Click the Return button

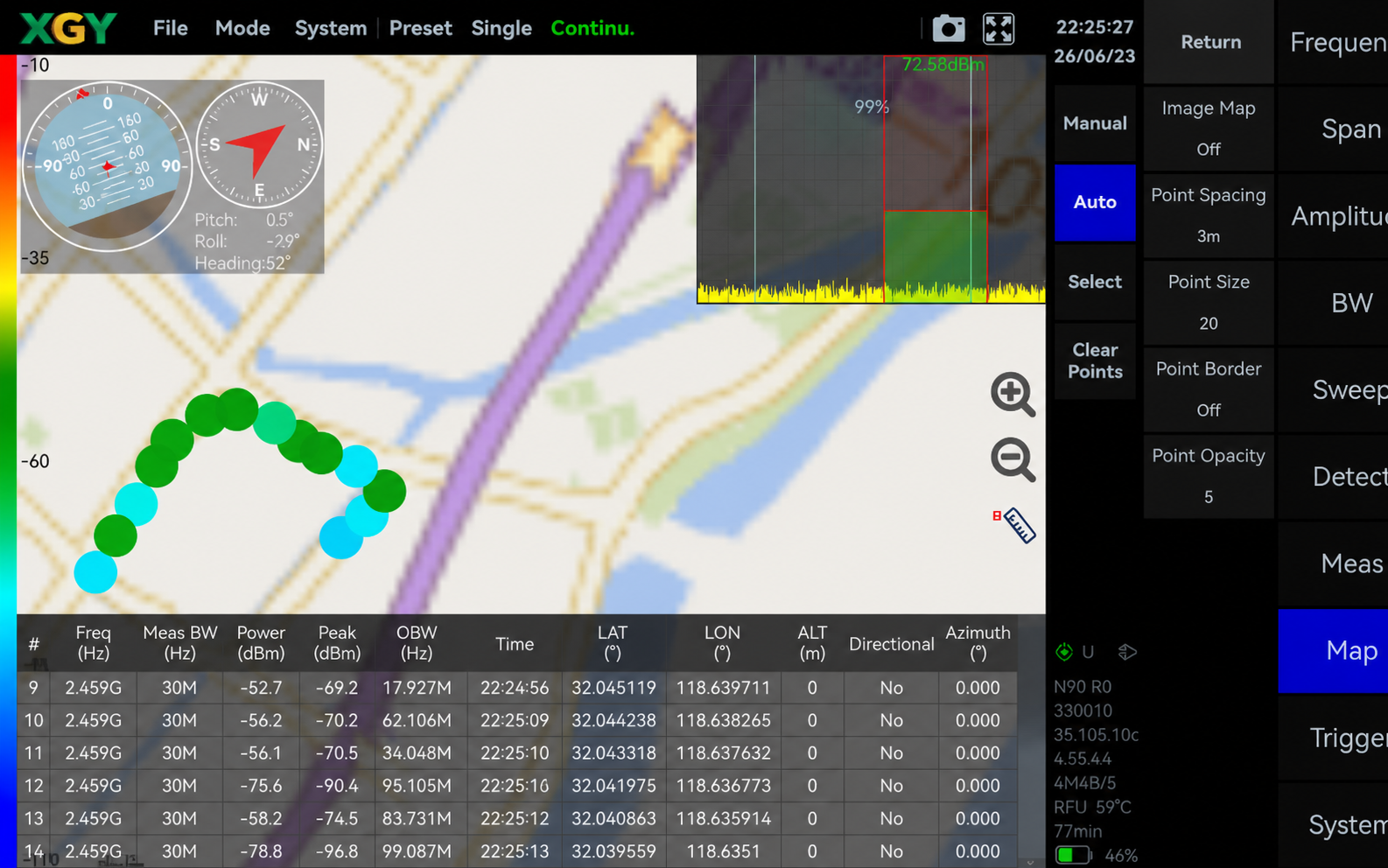[1210, 42]
